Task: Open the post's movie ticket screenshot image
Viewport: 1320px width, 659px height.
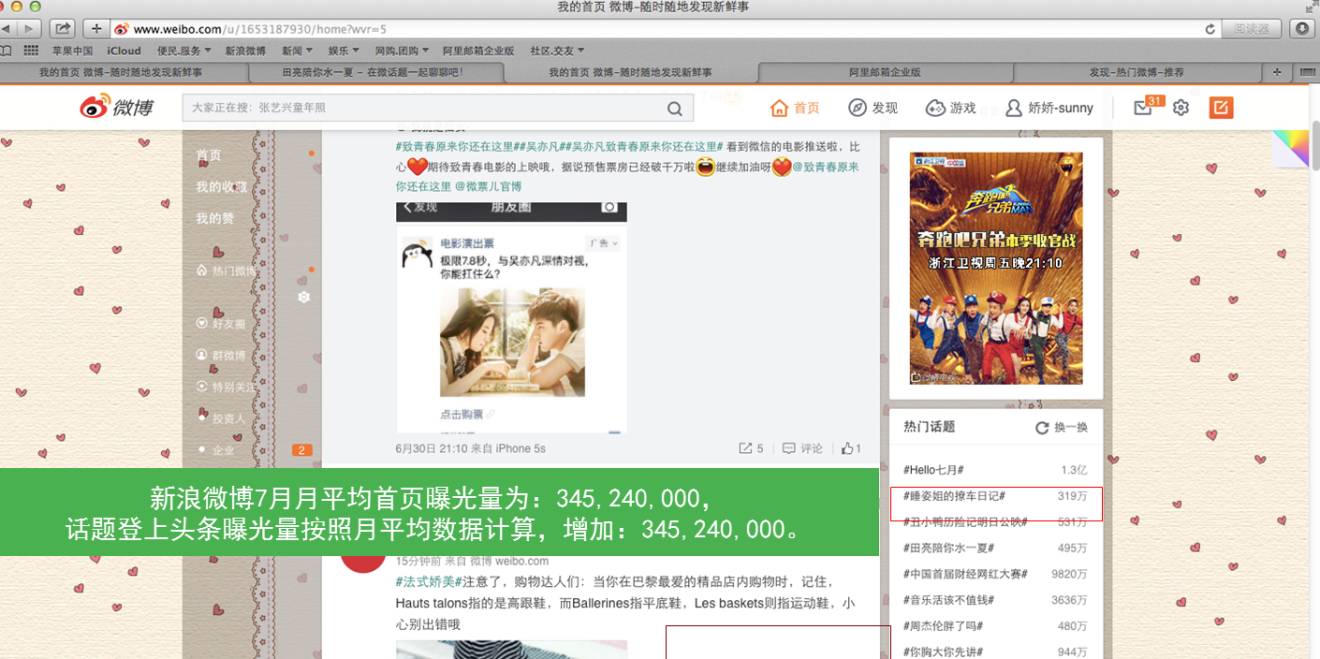Action: pos(512,318)
